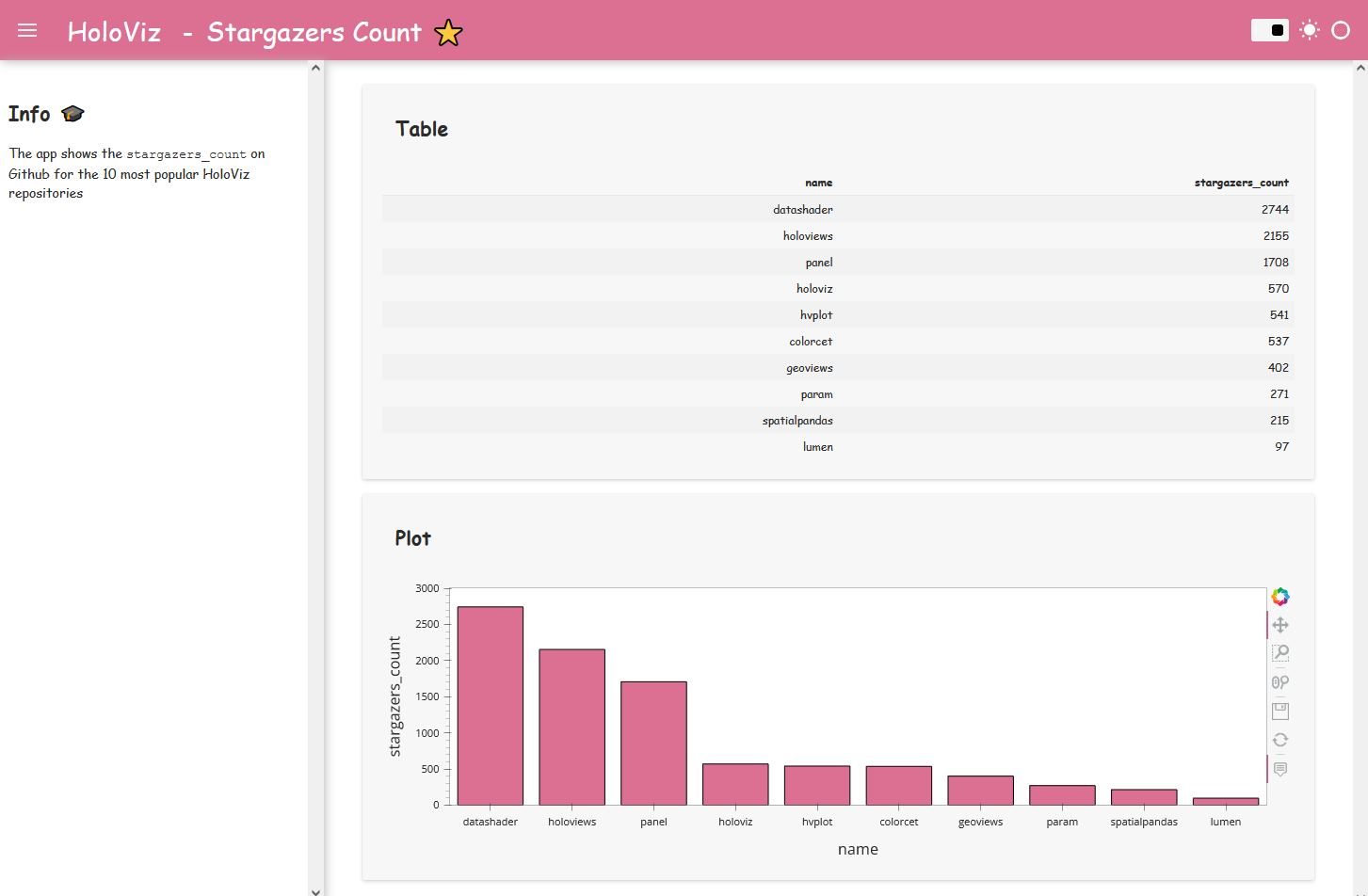Toggle the dark/light theme switch
The height and width of the screenshot is (896, 1368).
(x=1269, y=30)
